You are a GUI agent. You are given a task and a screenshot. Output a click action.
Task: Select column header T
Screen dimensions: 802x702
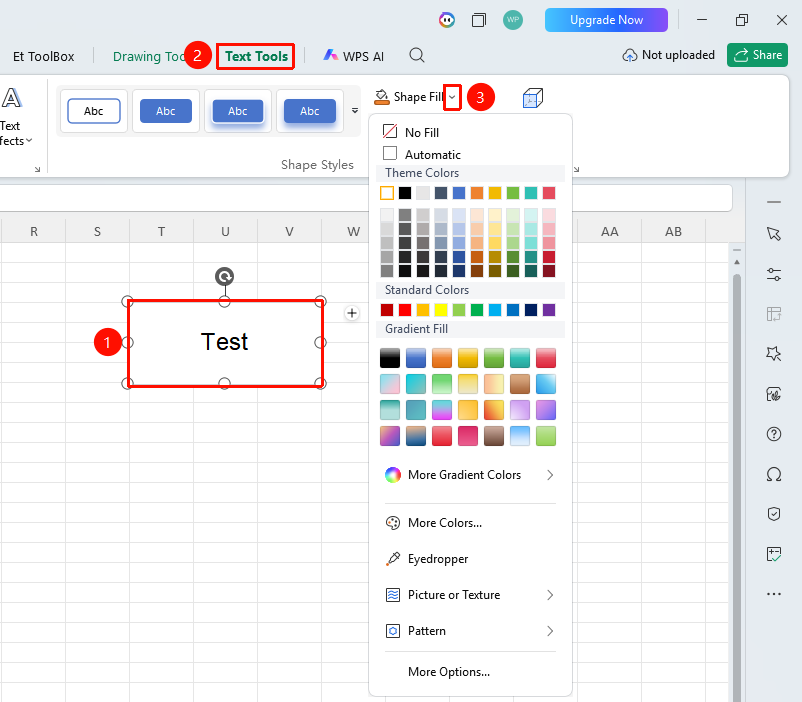[162, 232]
